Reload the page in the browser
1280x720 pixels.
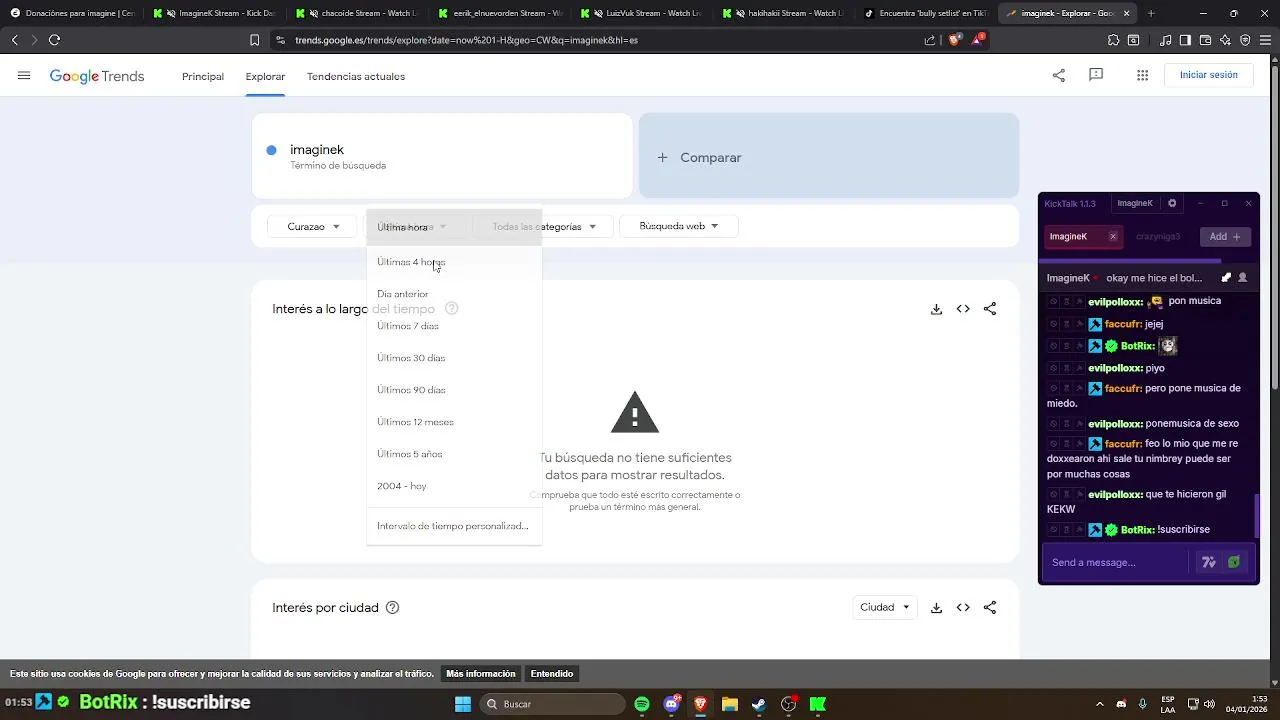click(54, 40)
